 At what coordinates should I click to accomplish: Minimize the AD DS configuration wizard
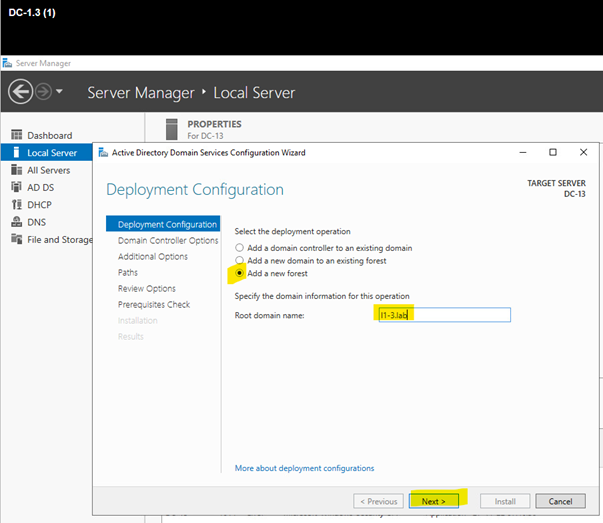tap(523, 152)
